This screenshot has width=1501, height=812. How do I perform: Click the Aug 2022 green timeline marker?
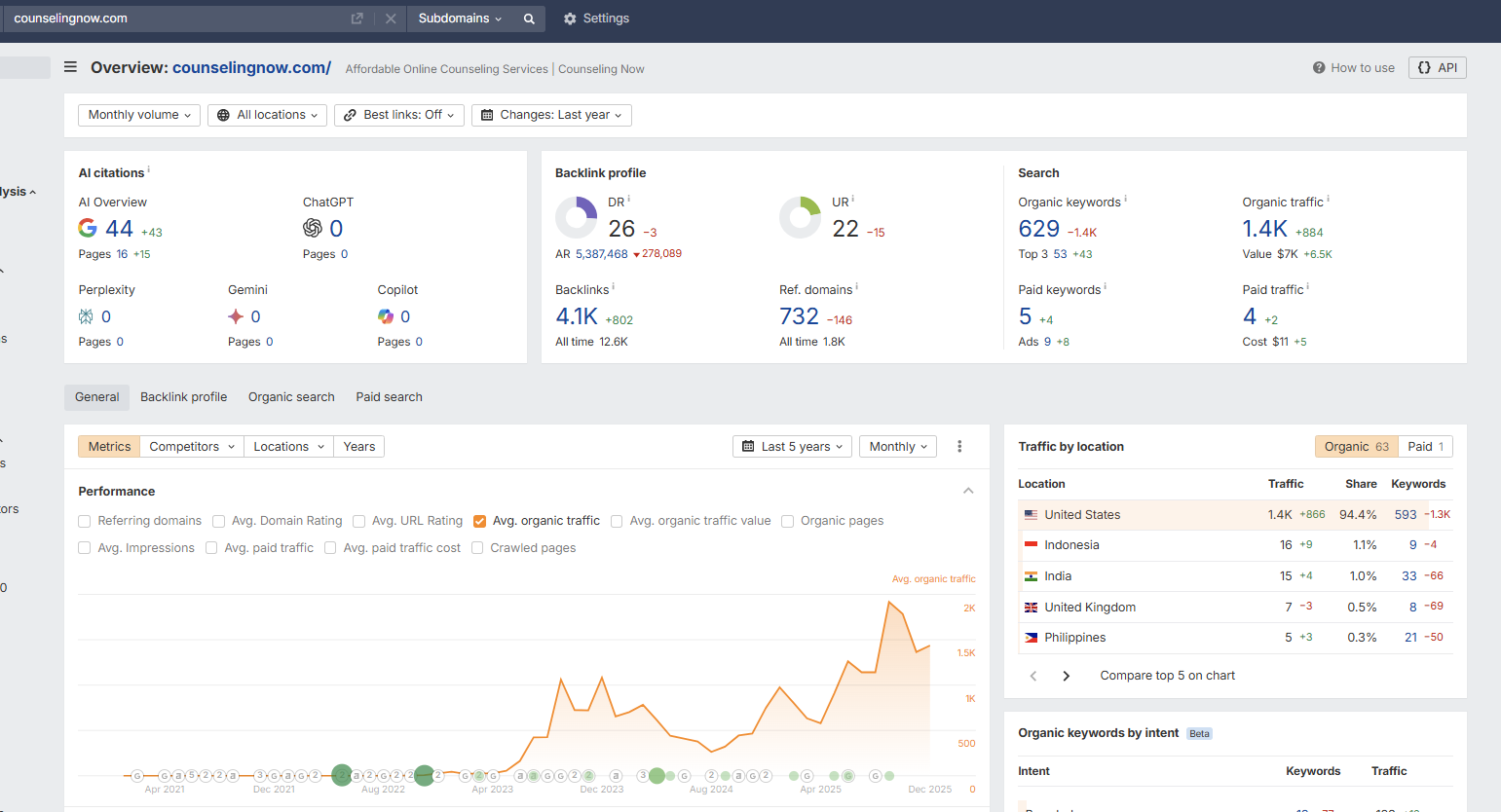click(424, 775)
